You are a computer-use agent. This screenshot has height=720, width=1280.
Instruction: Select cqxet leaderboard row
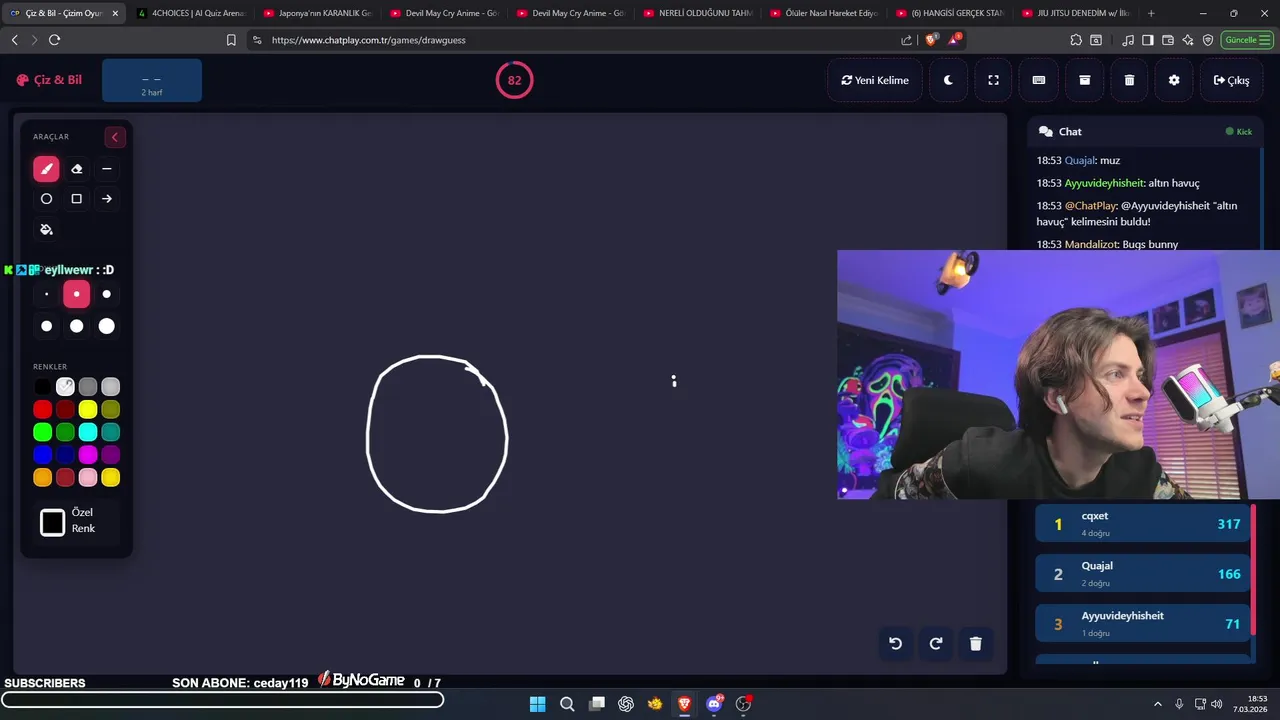click(1143, 524)
